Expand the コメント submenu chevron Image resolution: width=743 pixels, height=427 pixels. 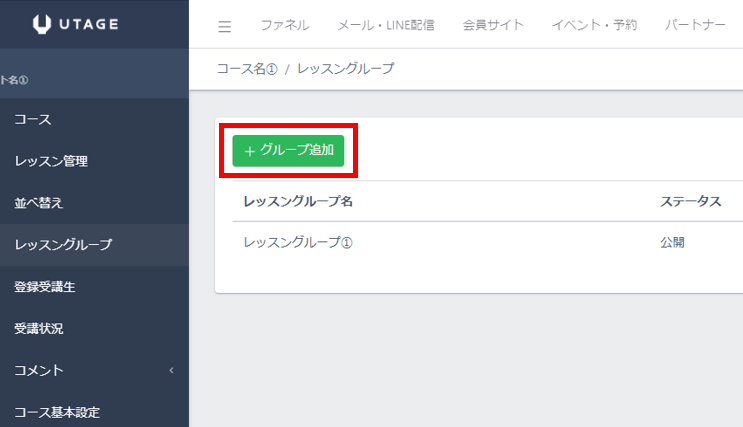click(x=171, y=371)
